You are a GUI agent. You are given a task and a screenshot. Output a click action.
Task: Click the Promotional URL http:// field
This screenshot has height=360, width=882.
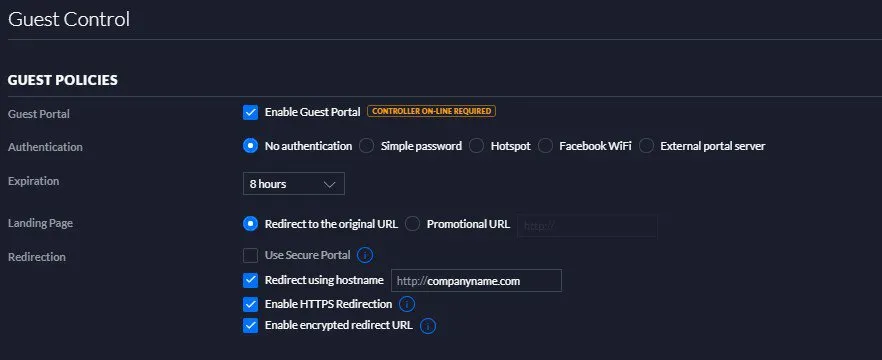point(587,226)
